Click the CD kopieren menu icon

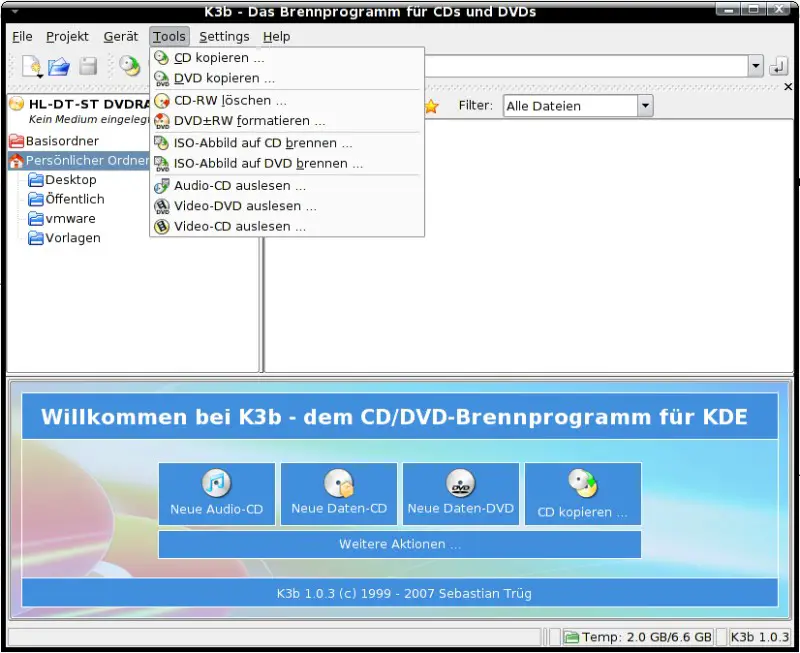tap(162, 58)
